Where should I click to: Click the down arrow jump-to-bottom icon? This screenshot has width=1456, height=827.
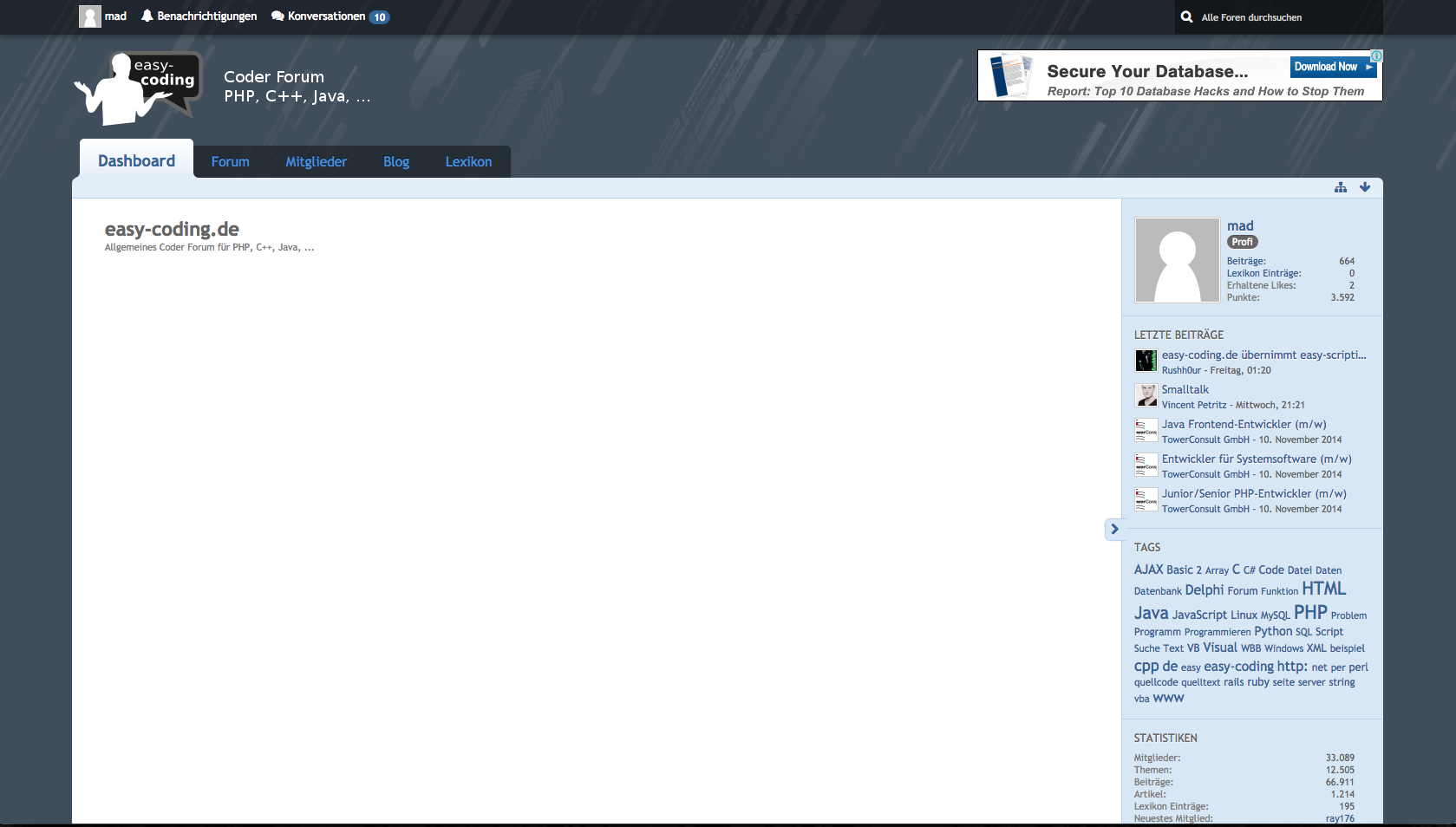click(x=1365, y=187)
